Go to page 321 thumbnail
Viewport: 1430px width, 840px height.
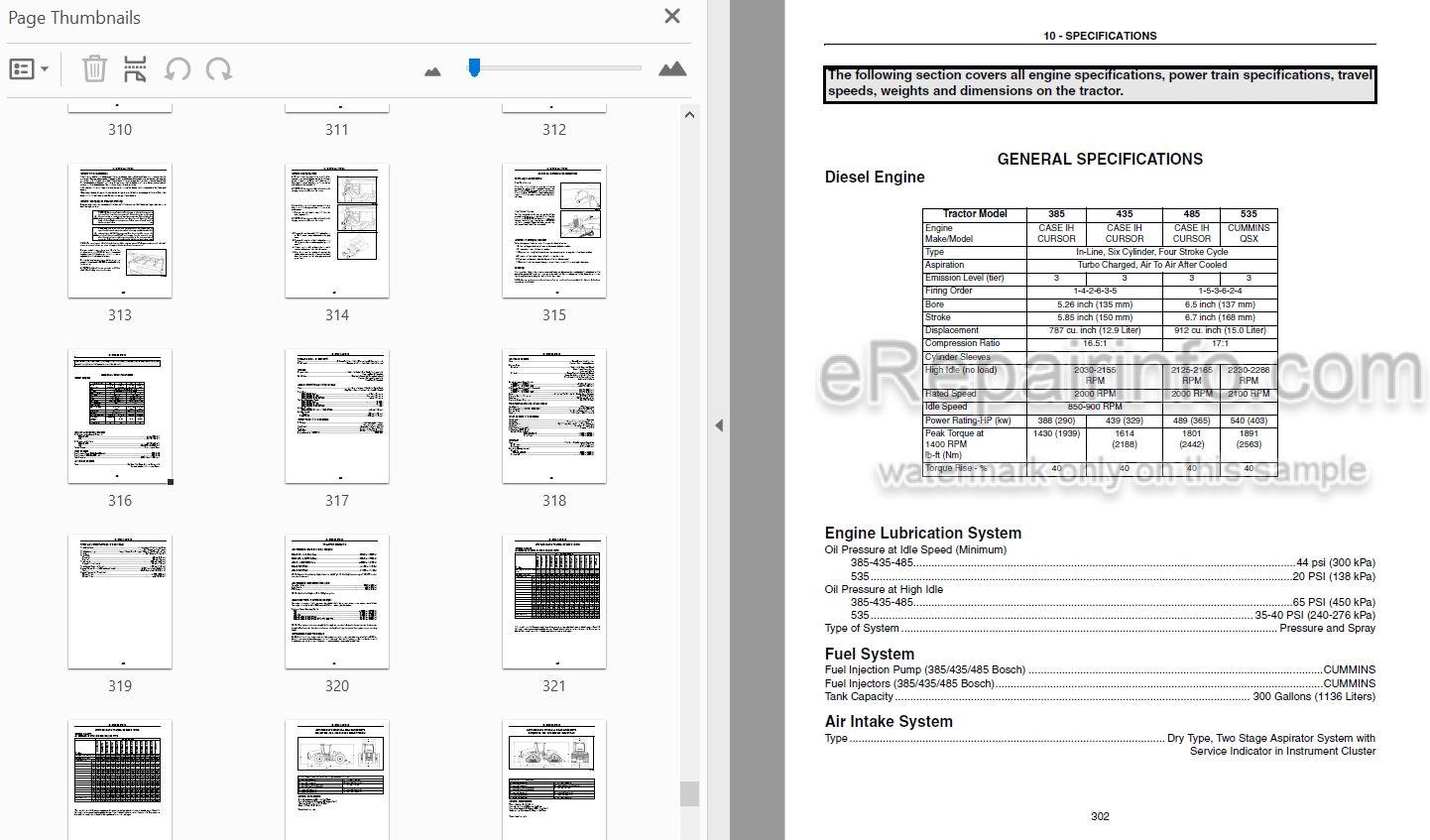tap(554, 602)
